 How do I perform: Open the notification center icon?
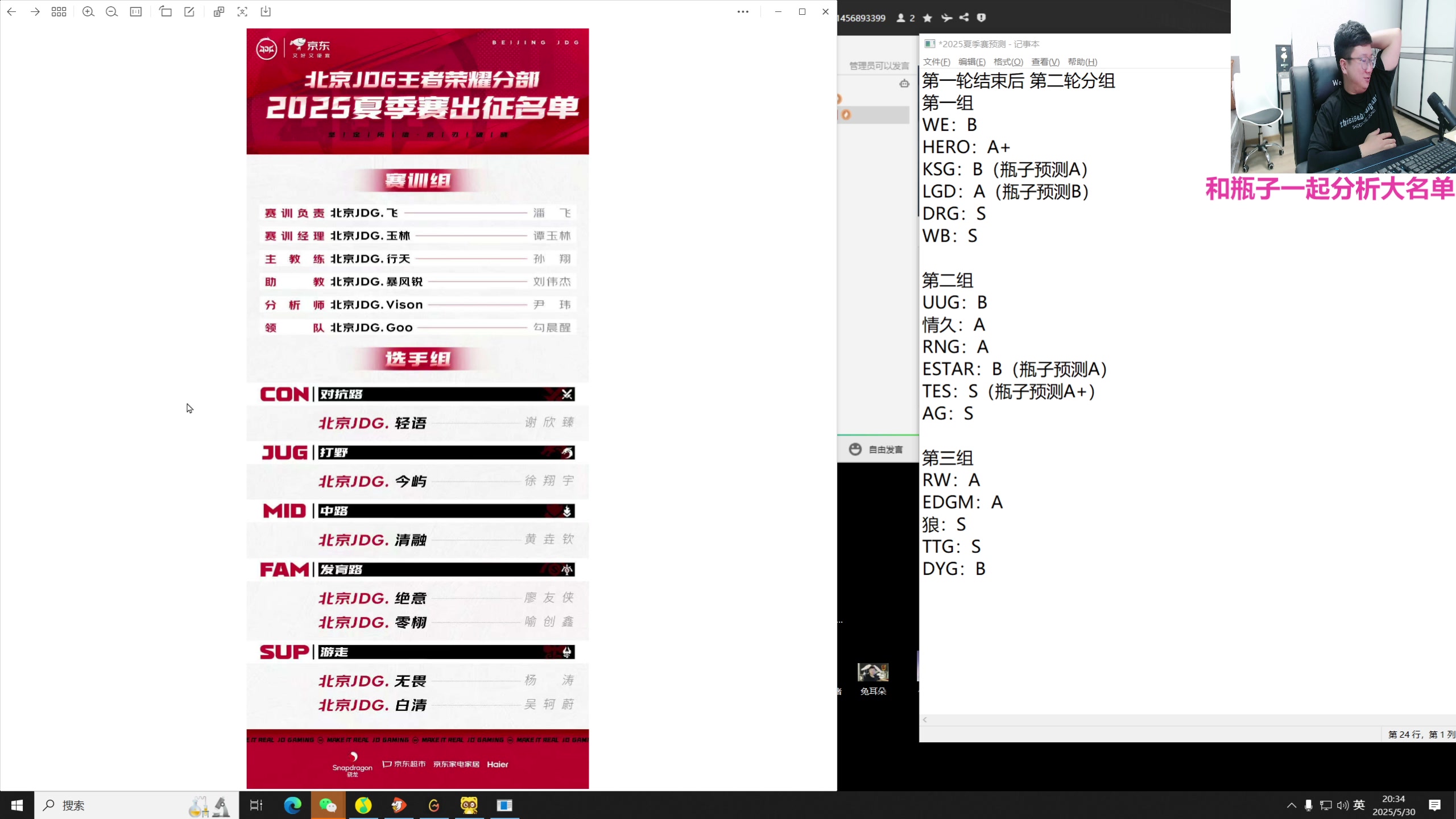click(x=1435, y=805)
